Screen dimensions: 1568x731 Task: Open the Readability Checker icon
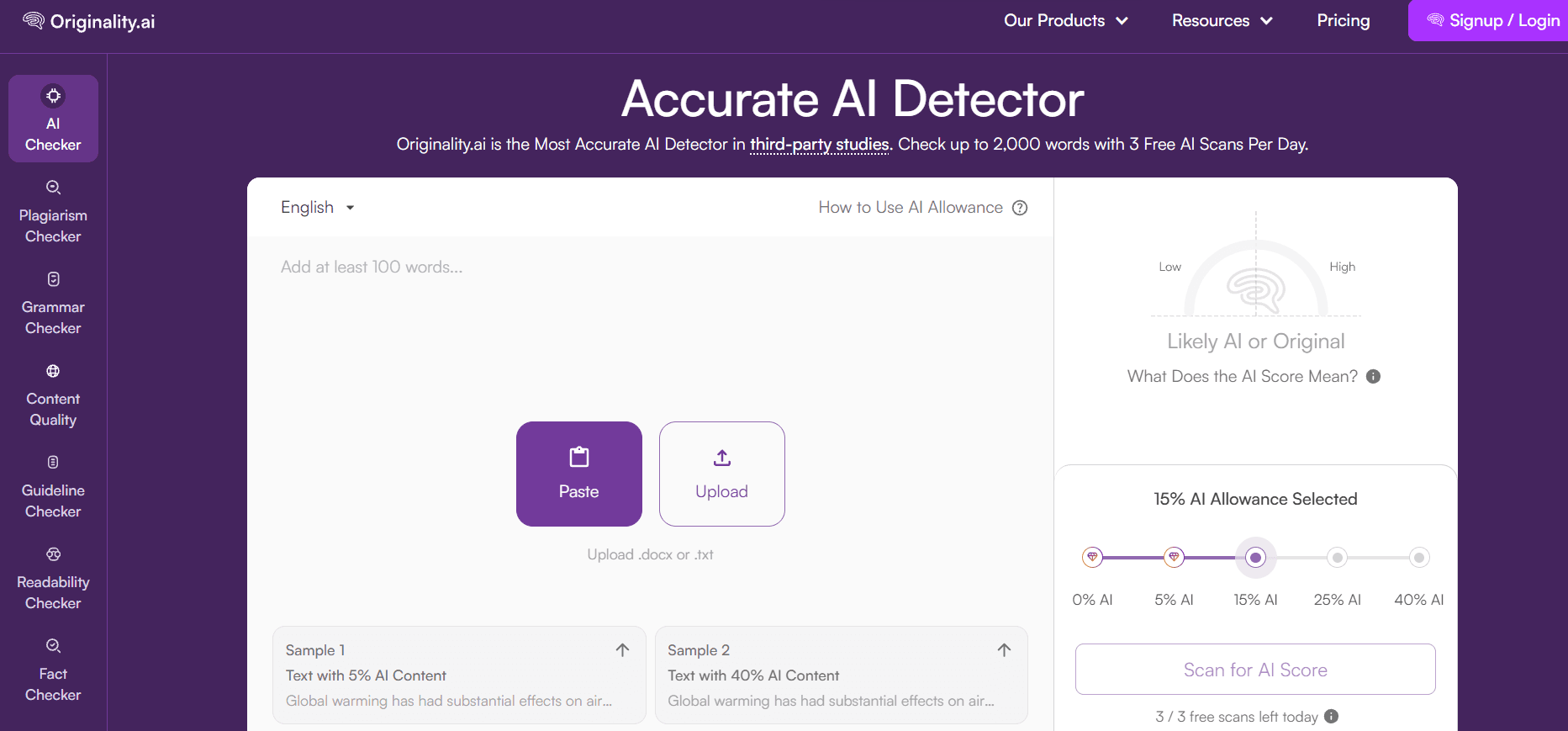pos(53,554)
